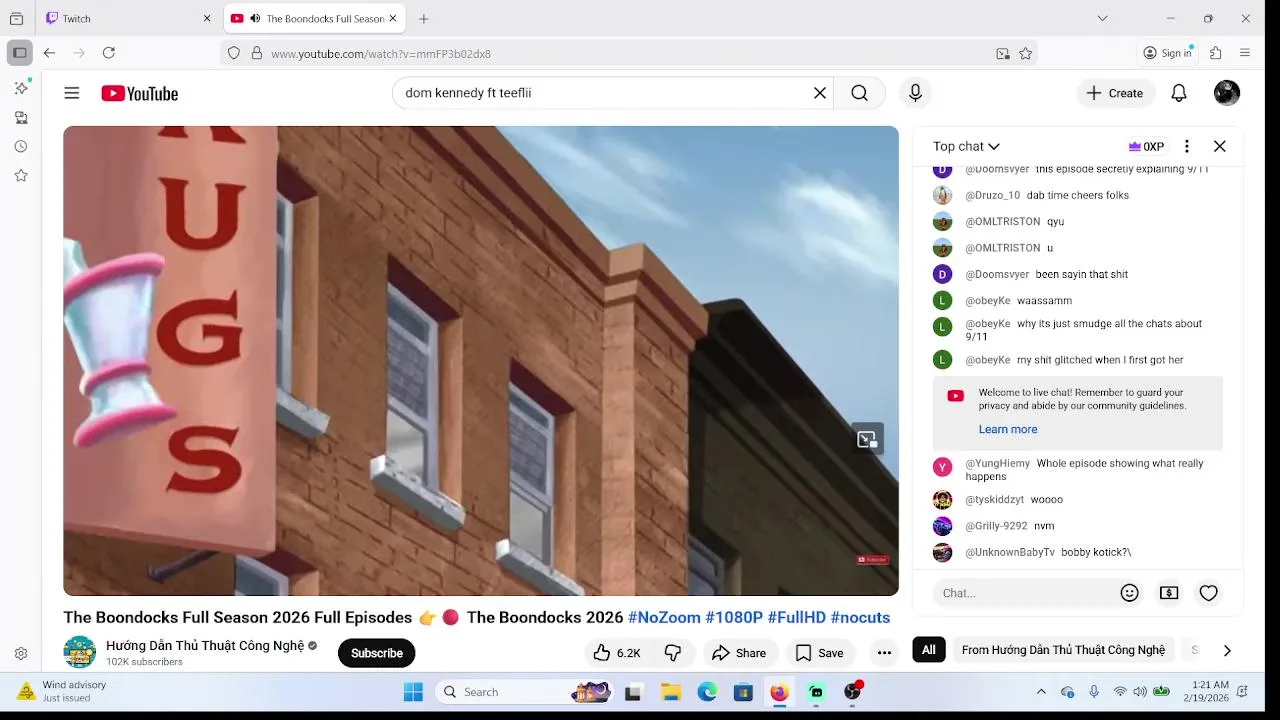
Task: Open the #nocuts hashtag link
Action: (x=860, y=617)
